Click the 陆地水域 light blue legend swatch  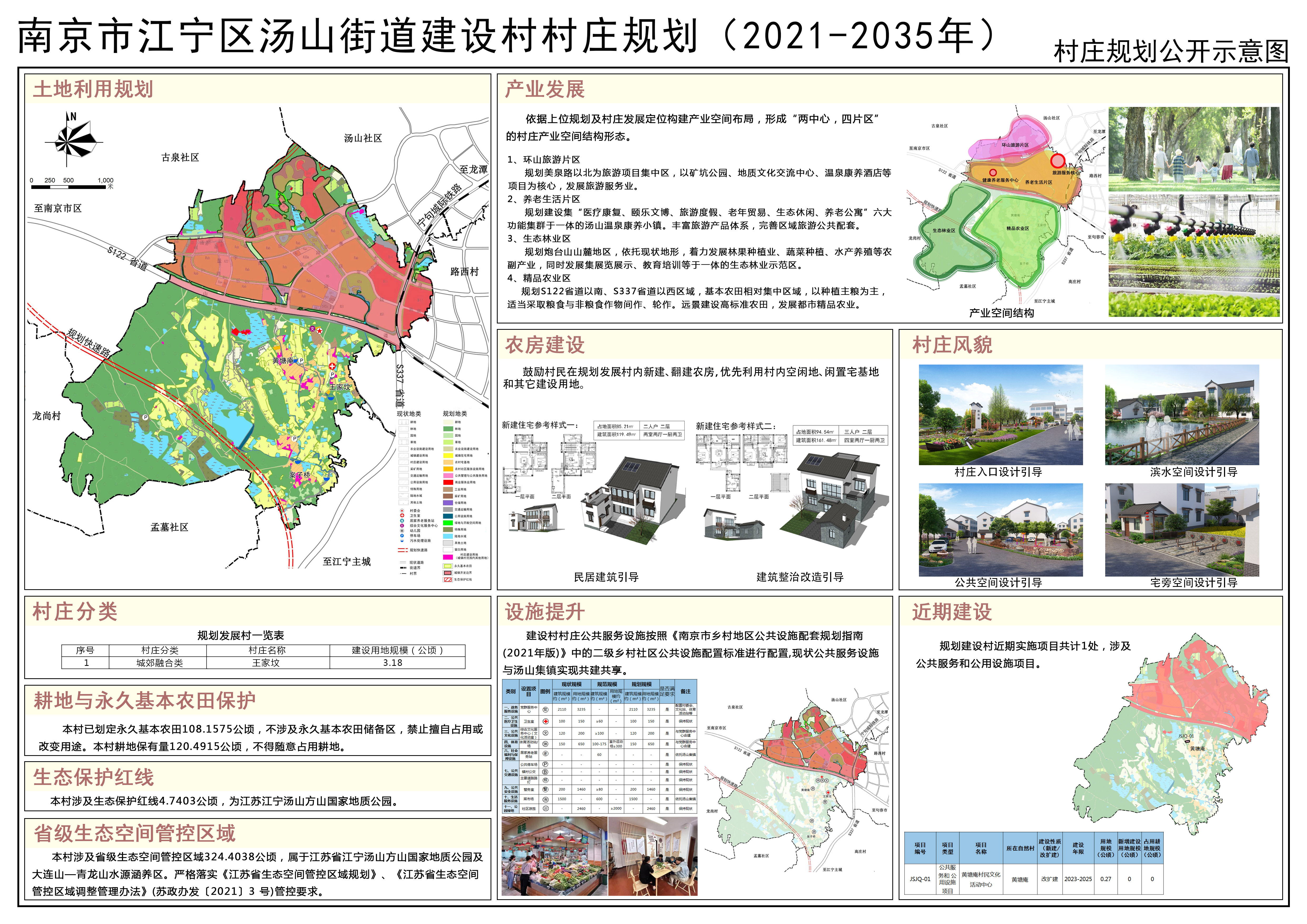coord(448,536)
